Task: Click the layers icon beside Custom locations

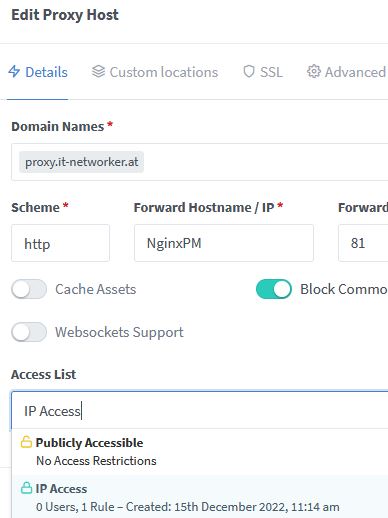Action: (98, 72)
